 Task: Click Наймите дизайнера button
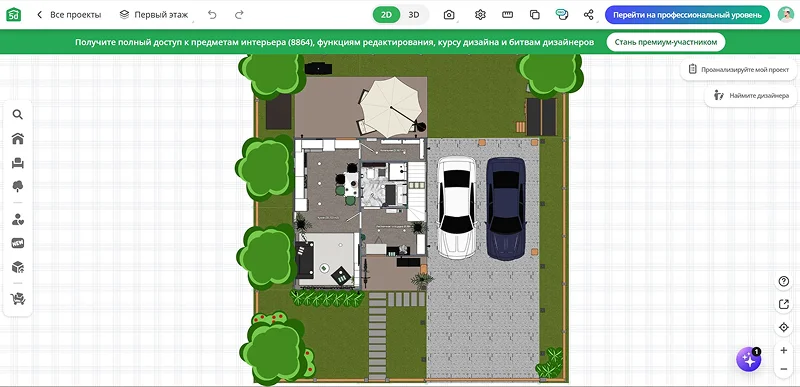coord(752,95)
